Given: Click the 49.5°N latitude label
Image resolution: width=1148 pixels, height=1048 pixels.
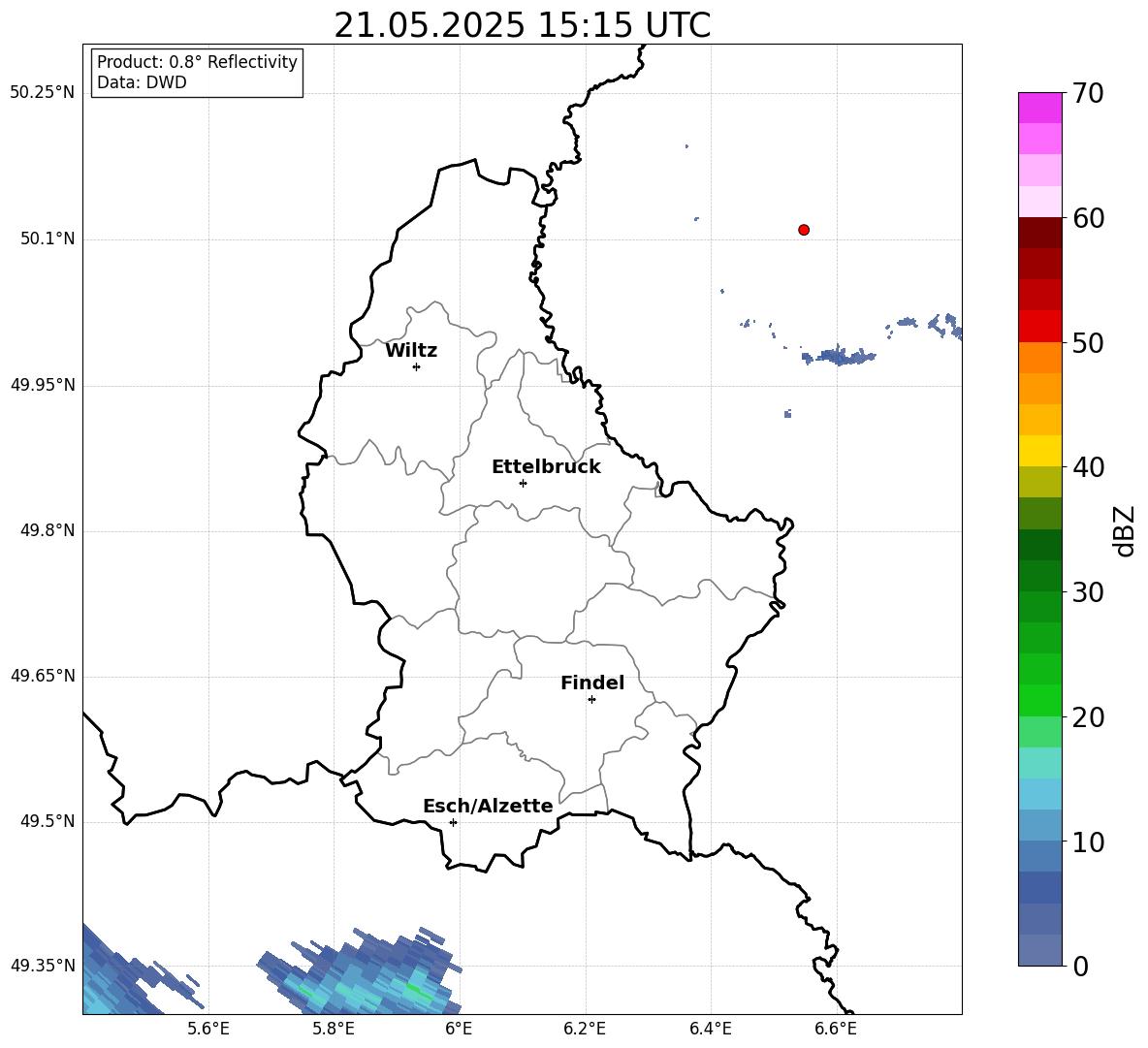Looking at the screenshot, I should pyautogui.click(x=48, y=821).
